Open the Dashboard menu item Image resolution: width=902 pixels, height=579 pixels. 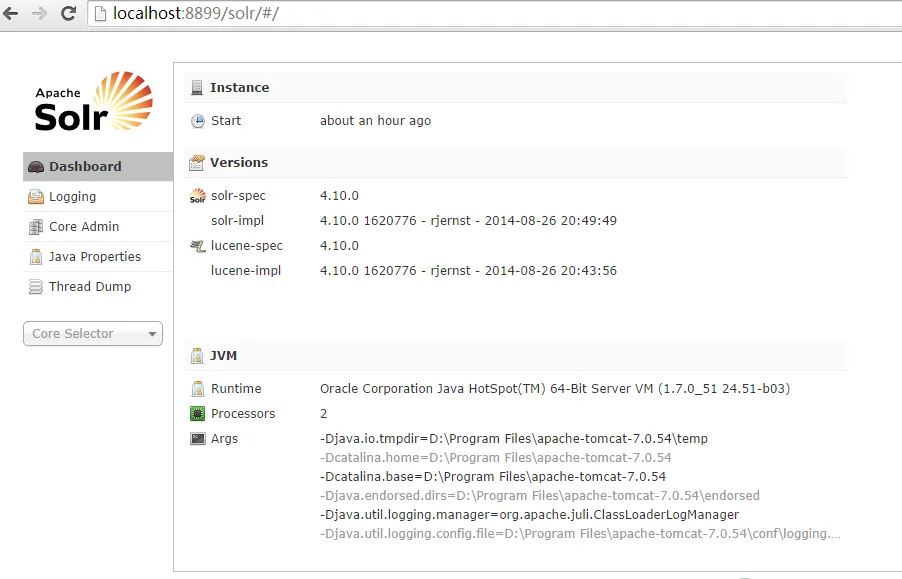pyautogui.click(x=98, y=167)
